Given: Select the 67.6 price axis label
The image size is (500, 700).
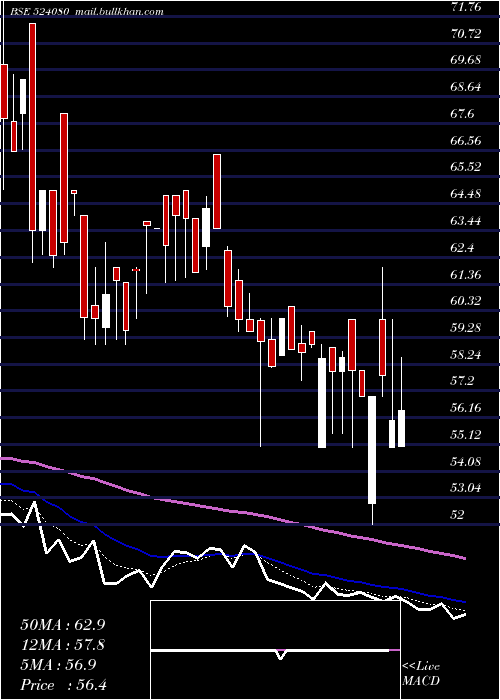Looking at the screenshot, I should [462, 114].
